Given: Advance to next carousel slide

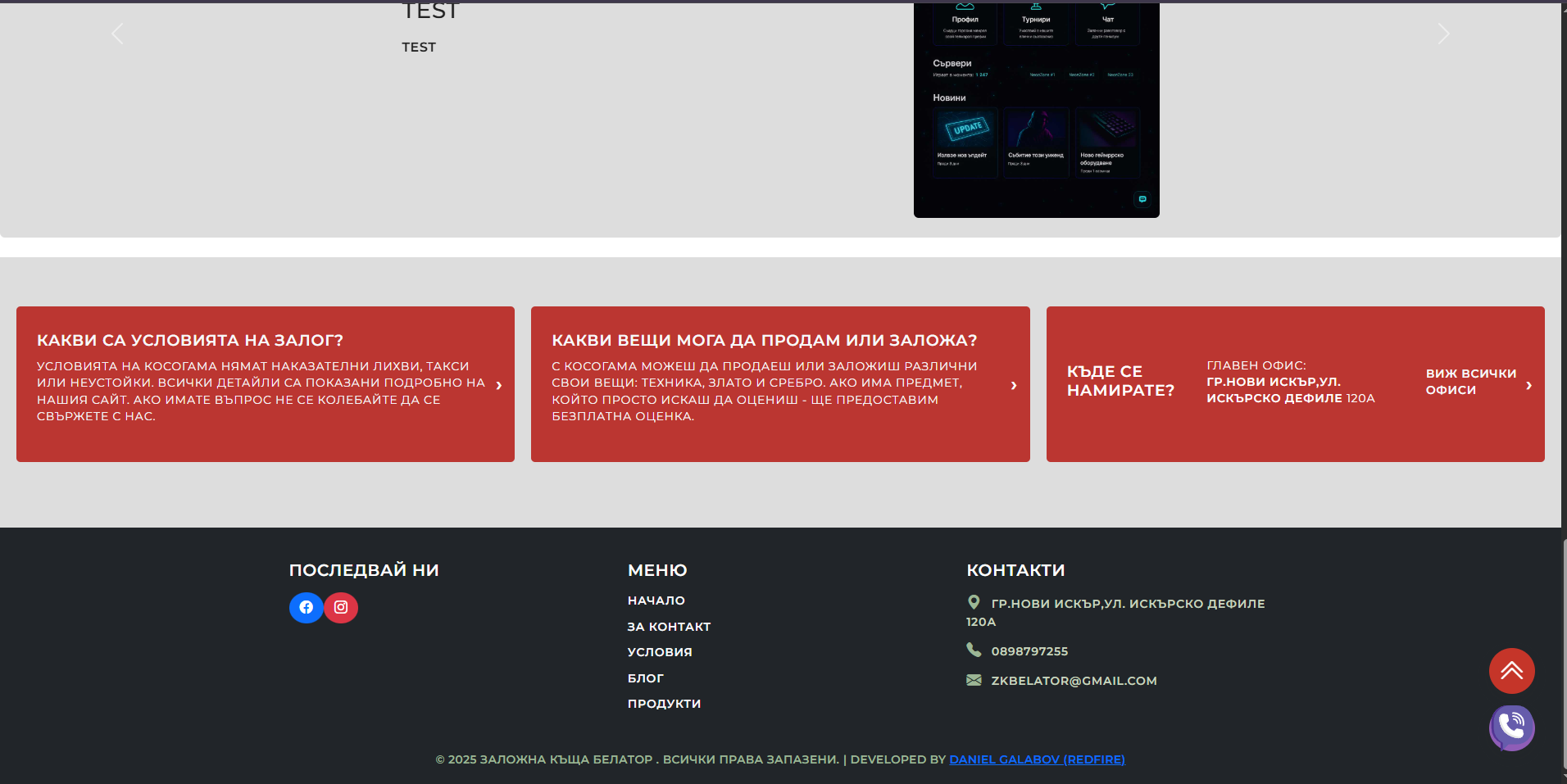Looking at the screenshot, I should click(1443, 34).
